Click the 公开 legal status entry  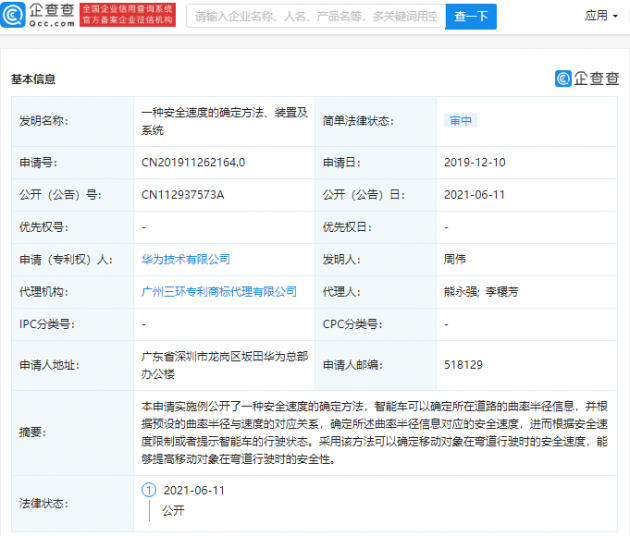pyautogui.click(x=173, y=511)
